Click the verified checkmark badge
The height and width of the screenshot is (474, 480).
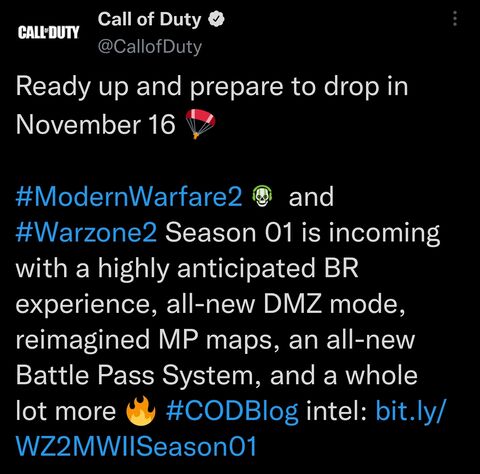(x=216, y=19)
